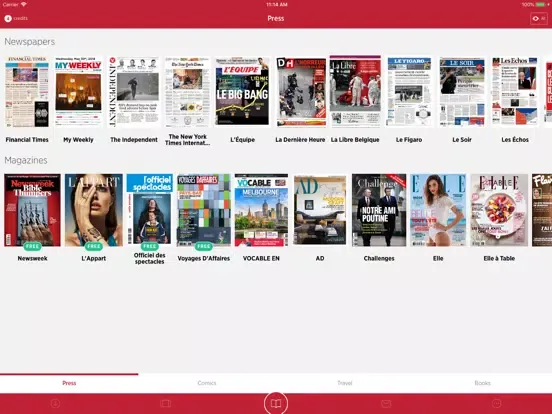
Task: Tap the FREE badge on L'Appart
Action: point(94,246)
